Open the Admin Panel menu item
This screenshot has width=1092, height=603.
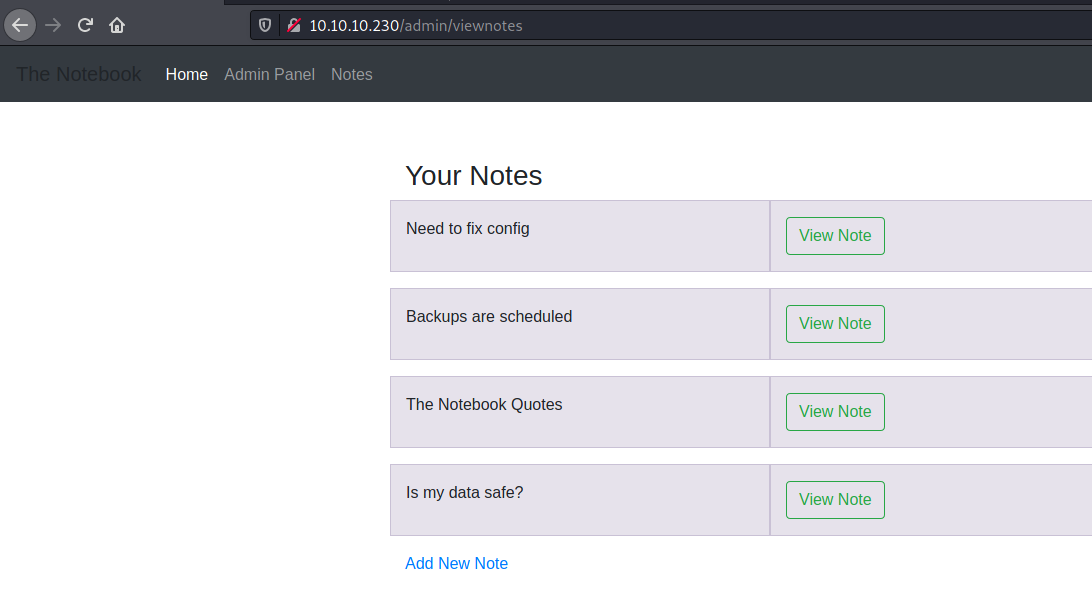coord(270,75)
